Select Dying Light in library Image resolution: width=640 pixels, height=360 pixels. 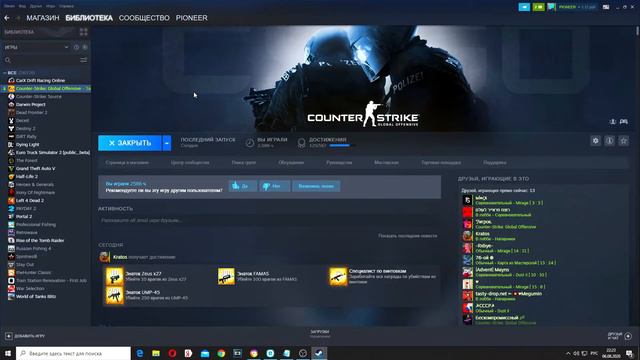pos(27,144)
